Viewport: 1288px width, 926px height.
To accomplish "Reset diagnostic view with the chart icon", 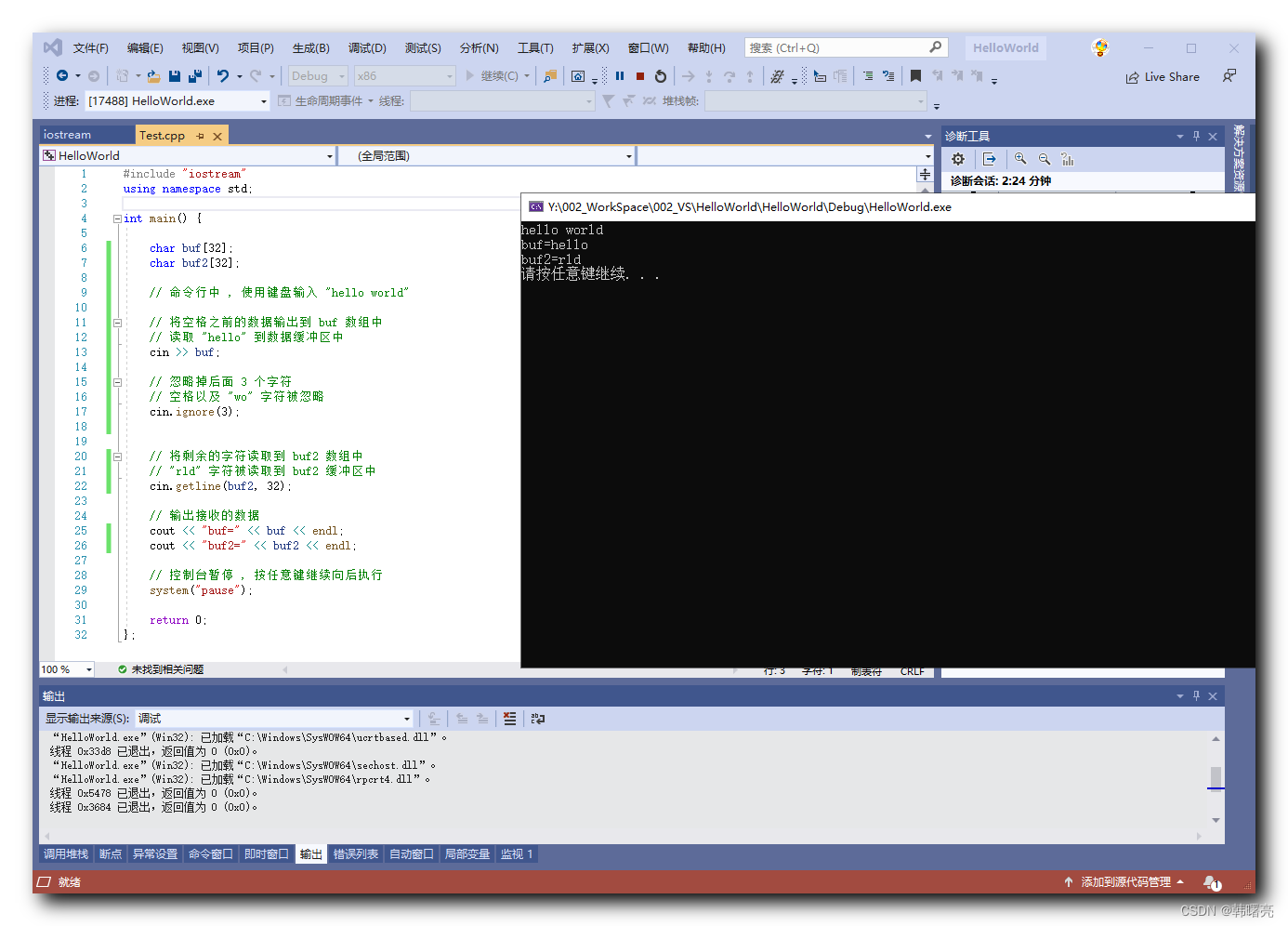I will click(x=1068, y=159).
